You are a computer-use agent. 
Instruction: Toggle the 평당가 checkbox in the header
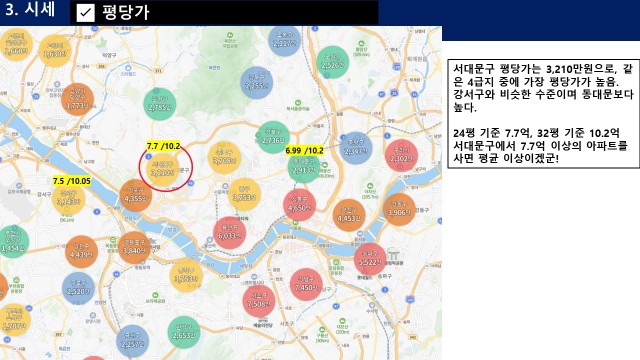(x=85, y=13)
